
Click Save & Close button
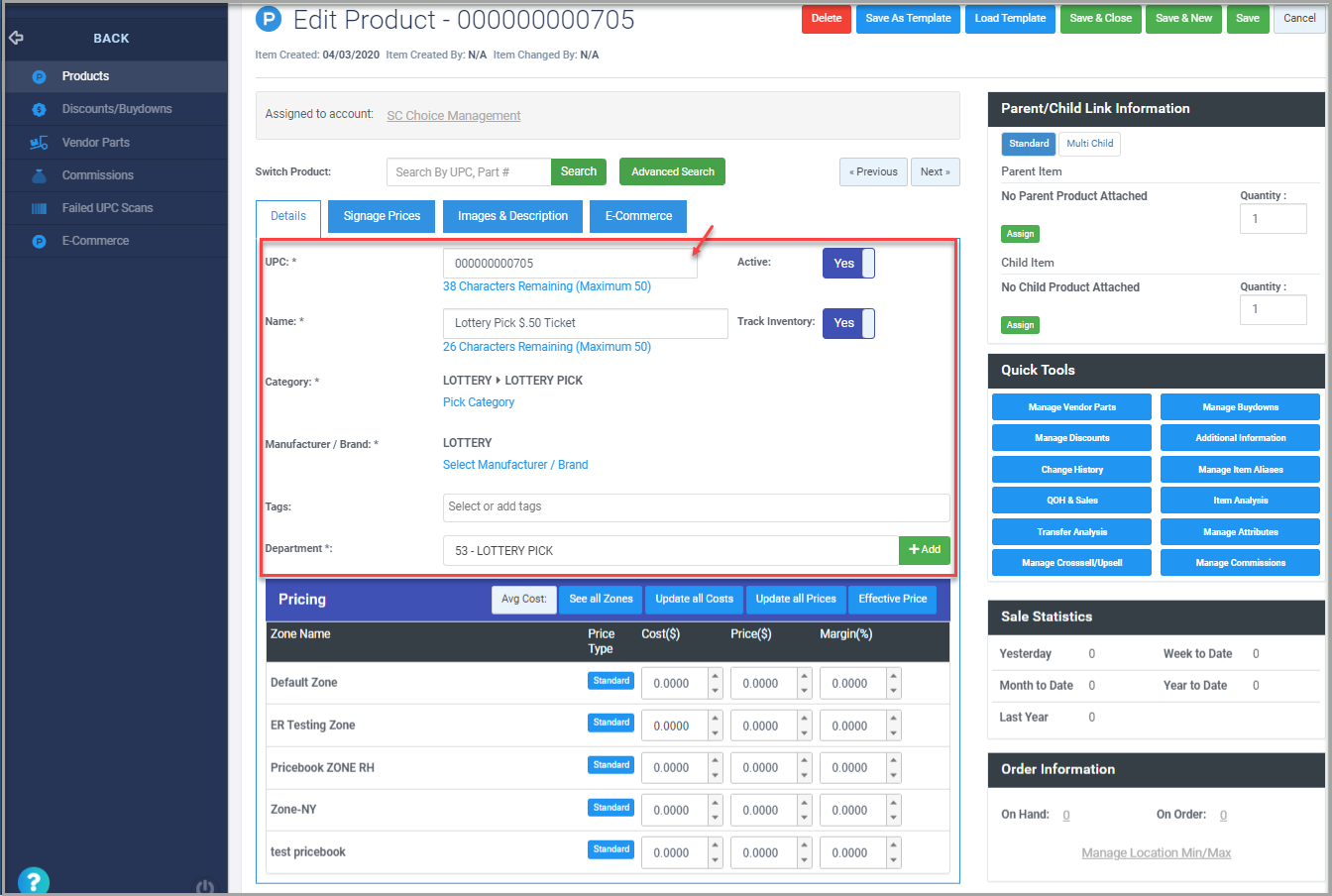click(1100, 19)
